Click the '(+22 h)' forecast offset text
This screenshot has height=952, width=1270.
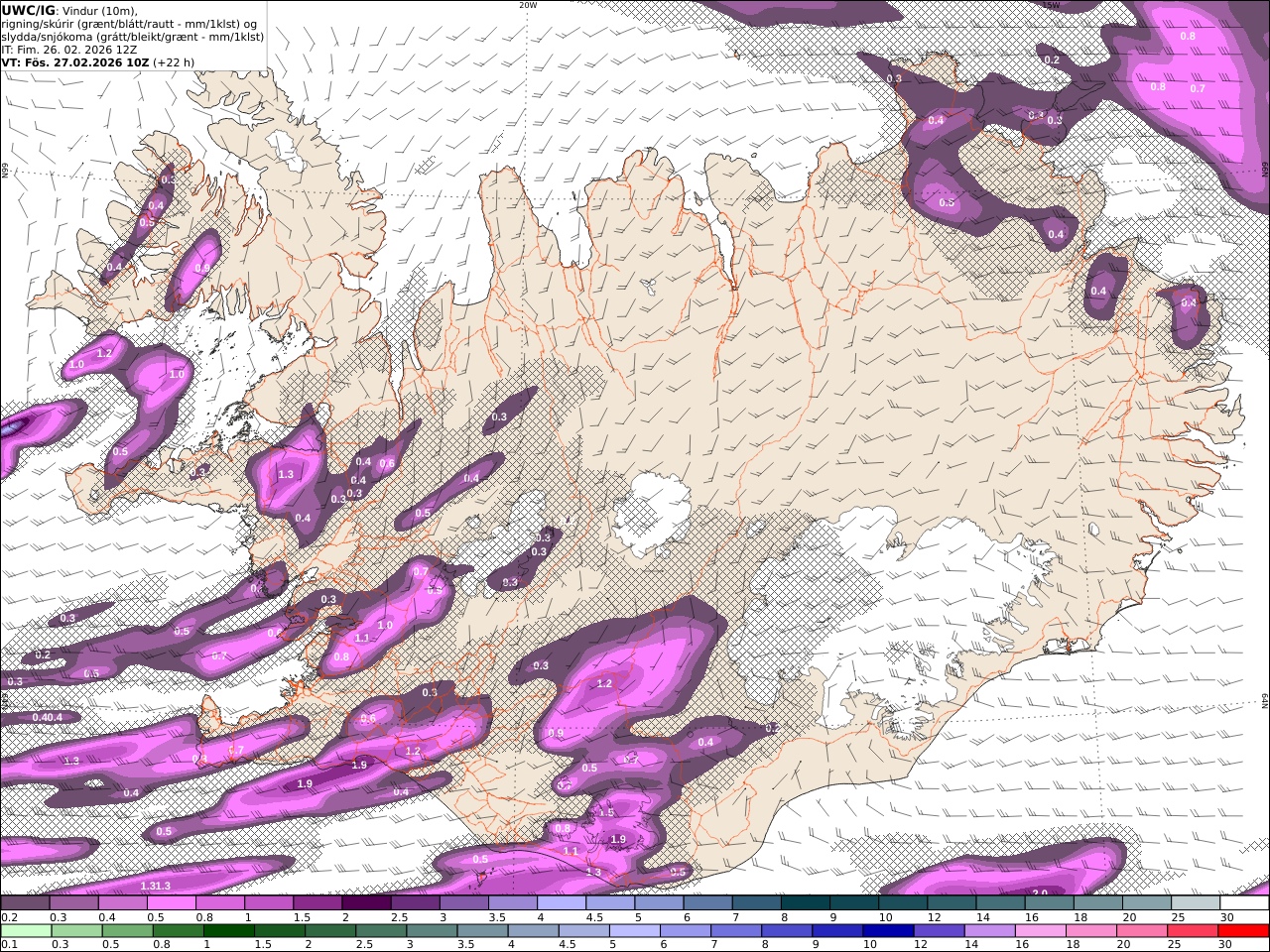pyautogui.click(x=174, y=61)
